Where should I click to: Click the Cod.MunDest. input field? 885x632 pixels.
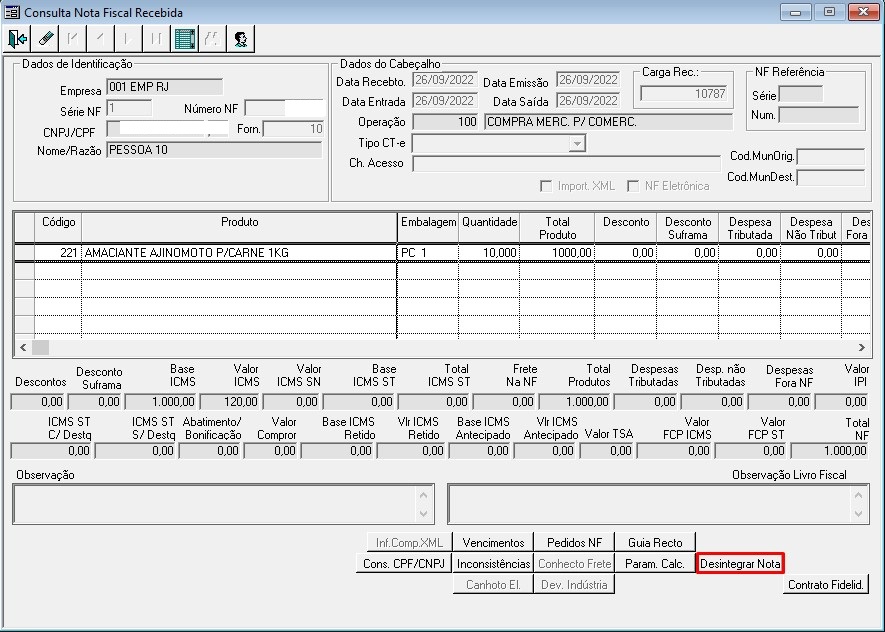click(830, 177)
